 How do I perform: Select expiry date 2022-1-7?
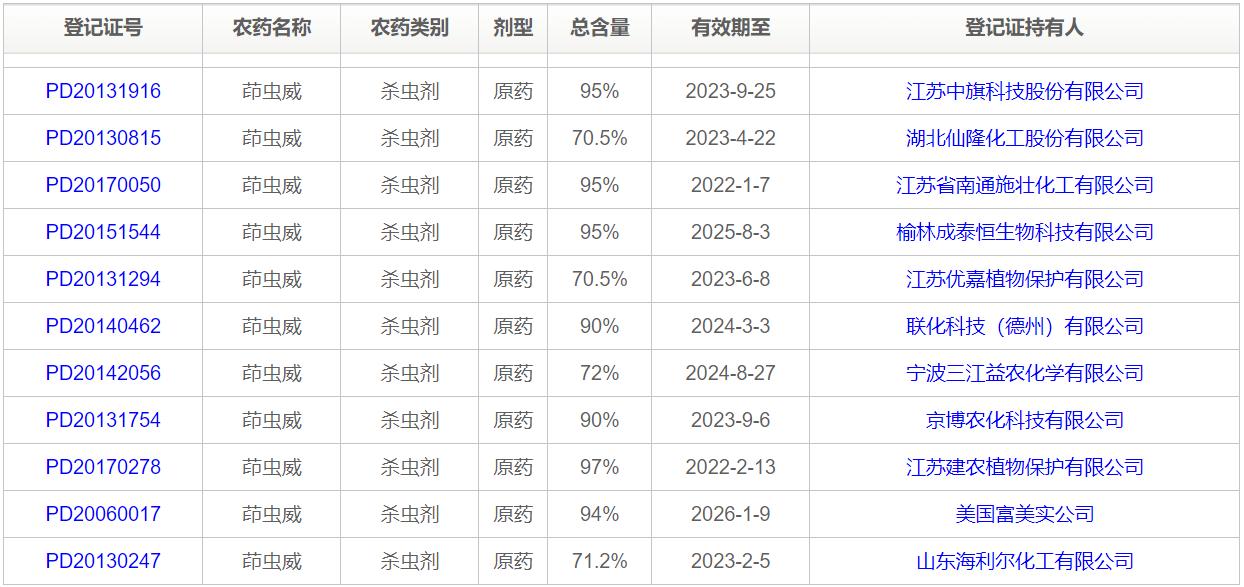(730, 185)
